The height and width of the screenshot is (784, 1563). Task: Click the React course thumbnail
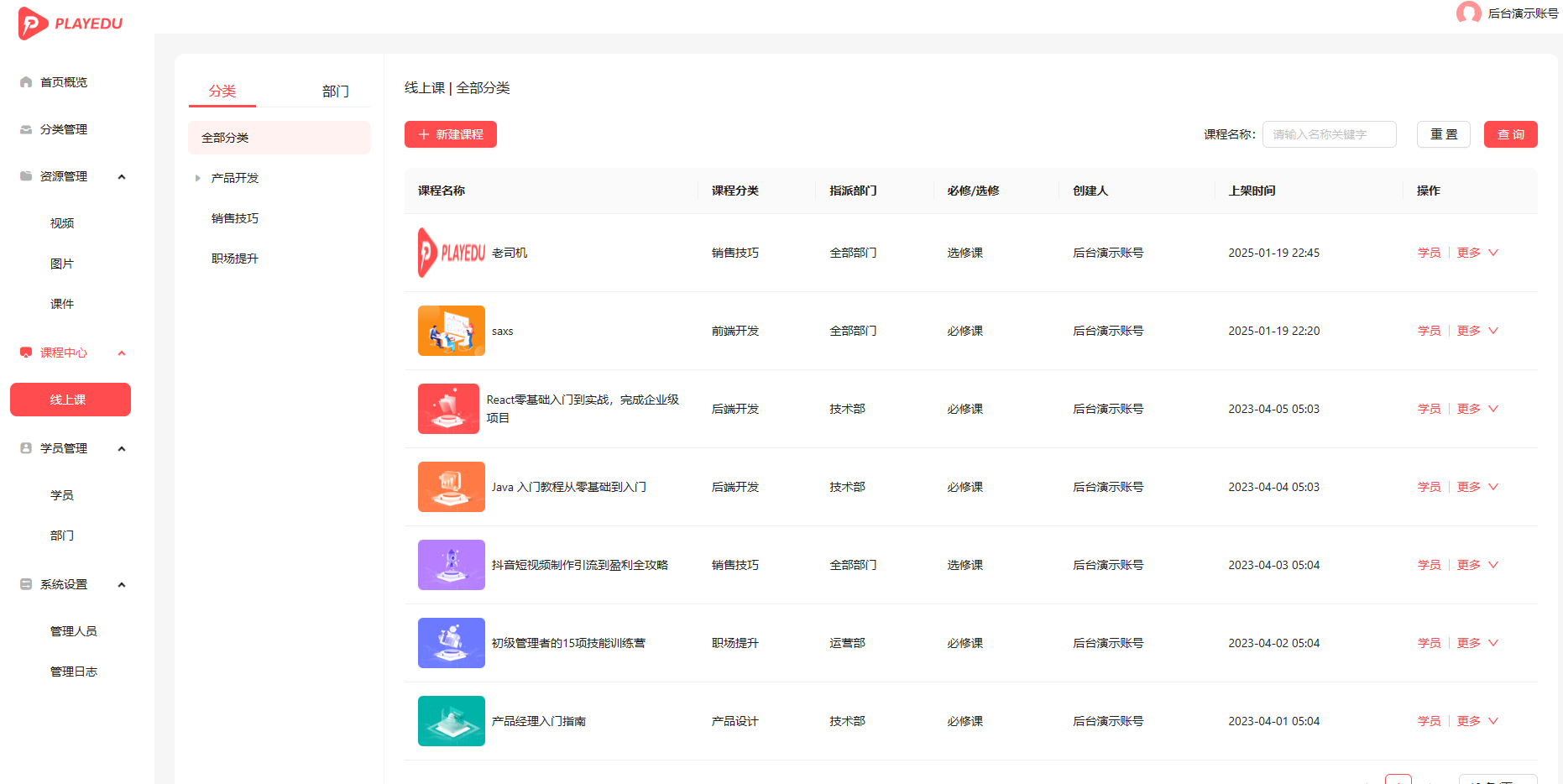tap(448, 409)
